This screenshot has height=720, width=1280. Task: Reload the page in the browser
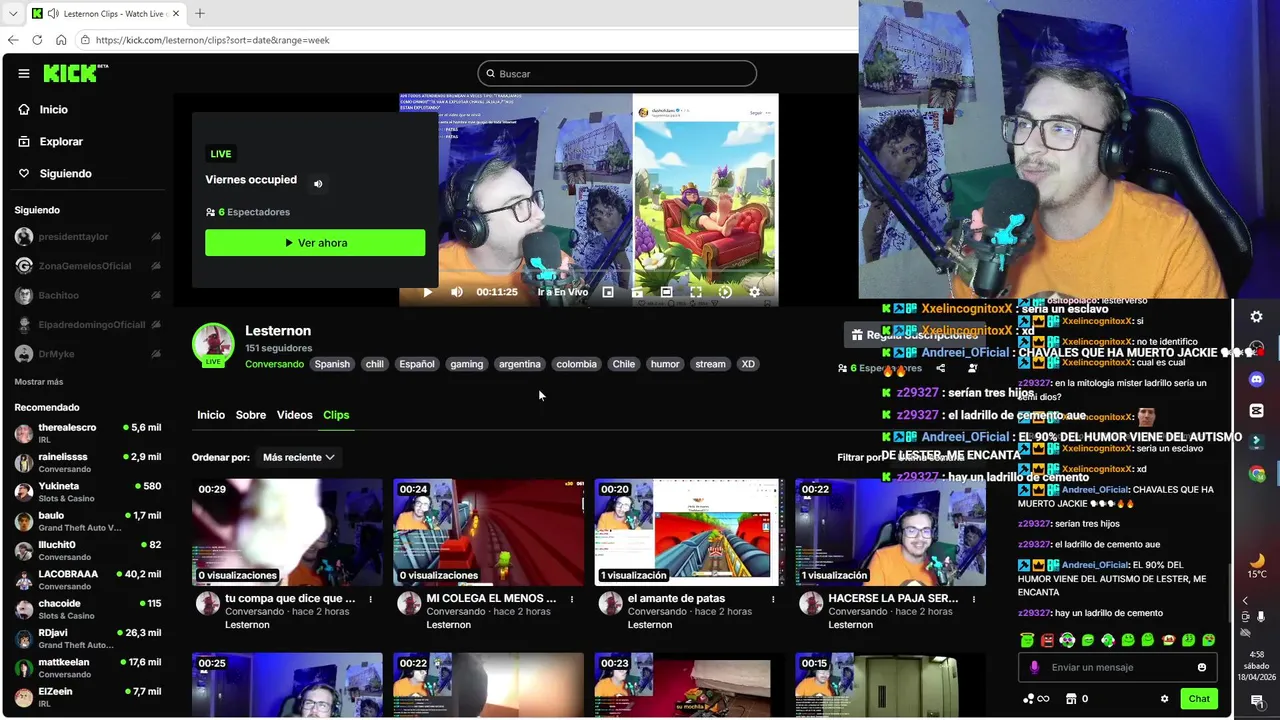coord(37,40)
